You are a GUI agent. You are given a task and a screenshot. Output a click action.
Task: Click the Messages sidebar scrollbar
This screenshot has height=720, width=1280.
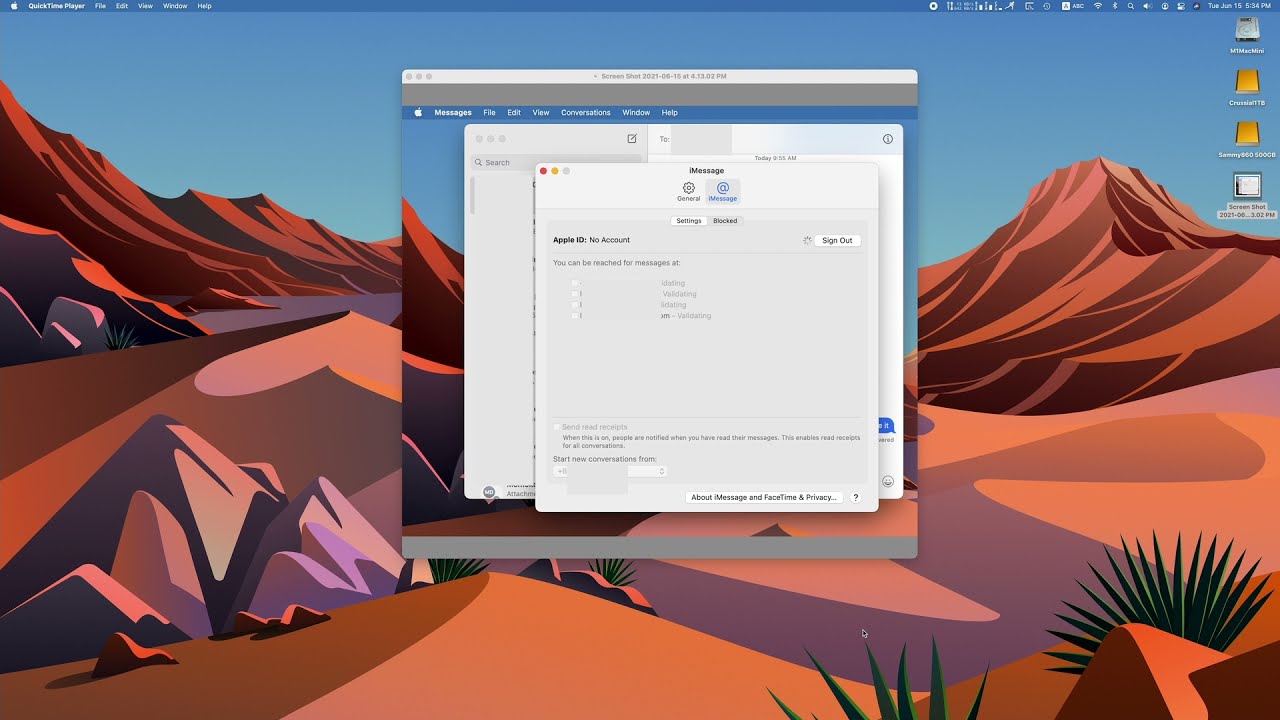(x=473, y=195)
